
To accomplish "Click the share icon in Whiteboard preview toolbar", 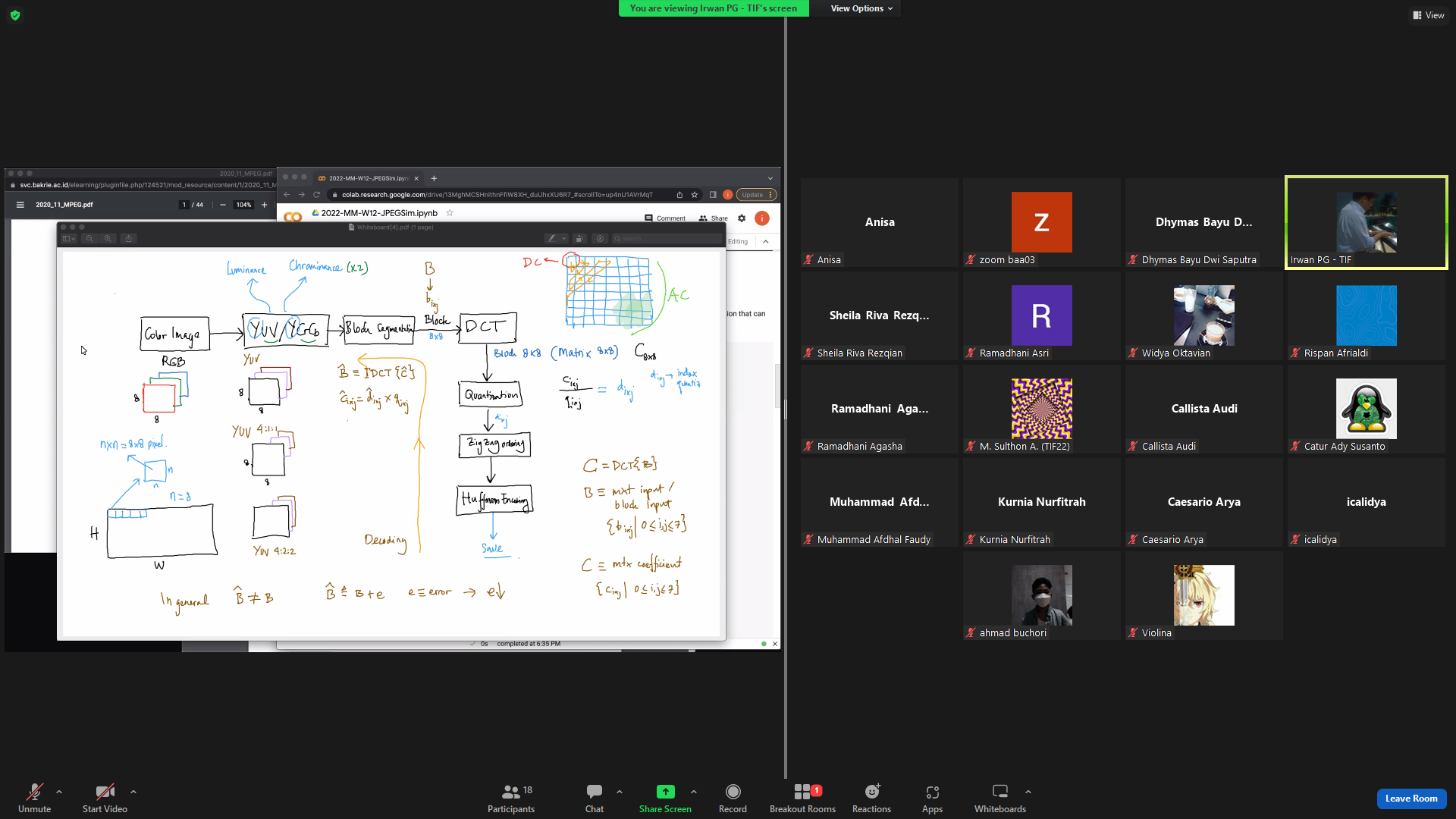I will [x=128, y=239].
